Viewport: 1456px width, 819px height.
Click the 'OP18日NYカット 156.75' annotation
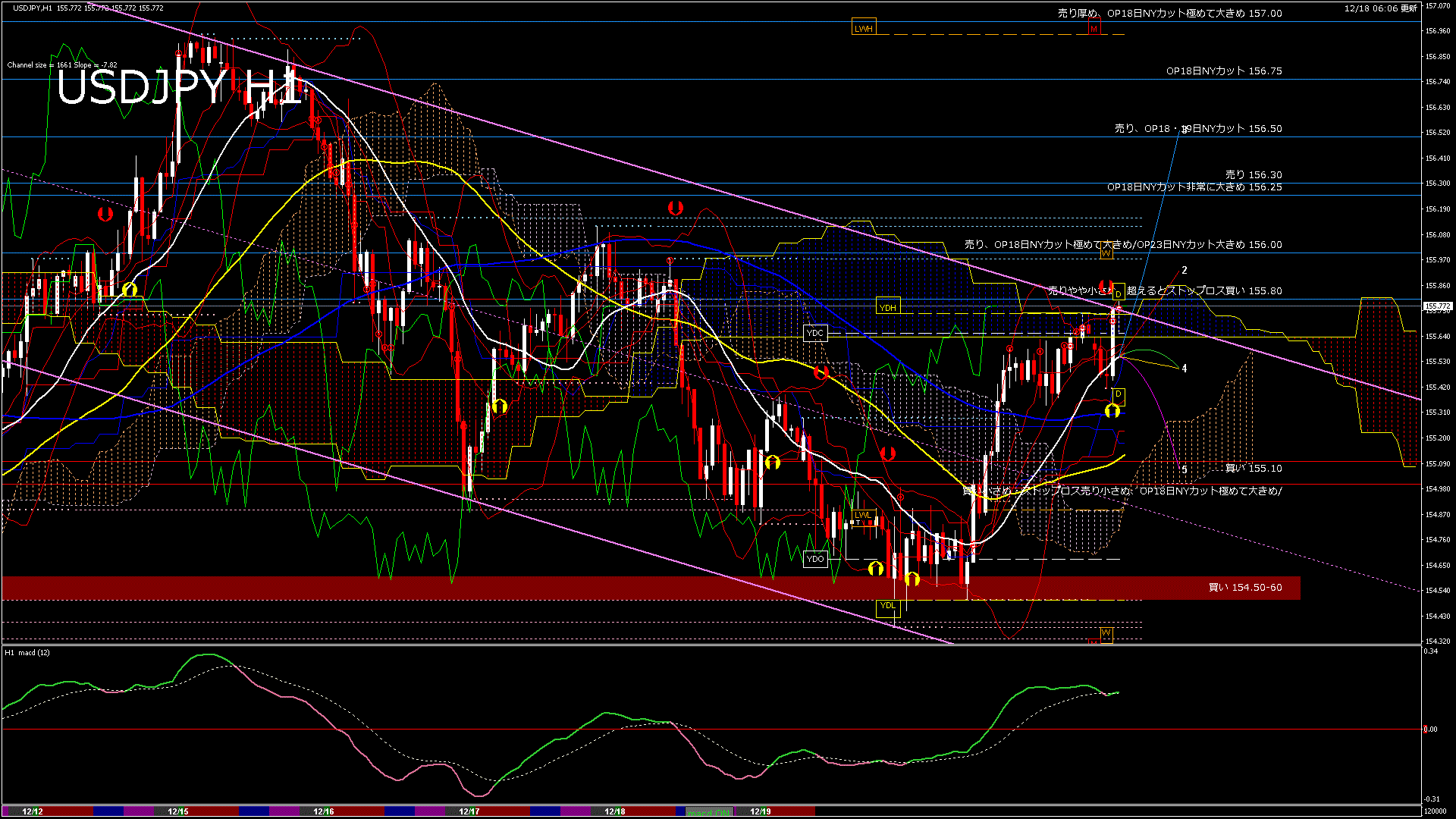coord(1223,71)
